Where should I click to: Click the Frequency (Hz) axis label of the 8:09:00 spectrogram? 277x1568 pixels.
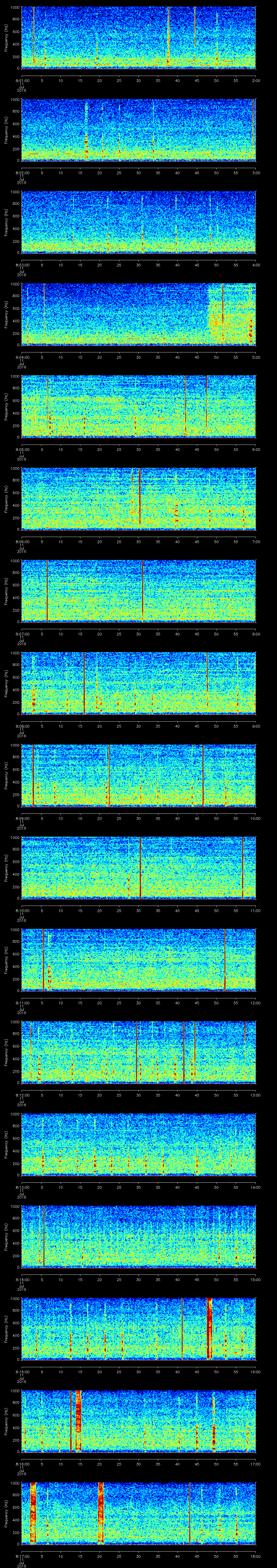6,775
